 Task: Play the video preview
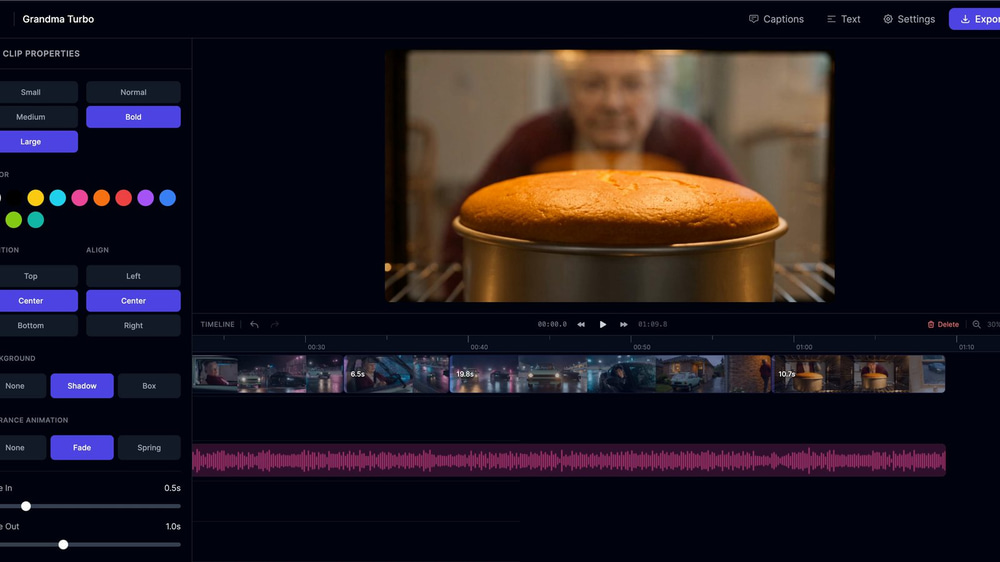(603, 324)
